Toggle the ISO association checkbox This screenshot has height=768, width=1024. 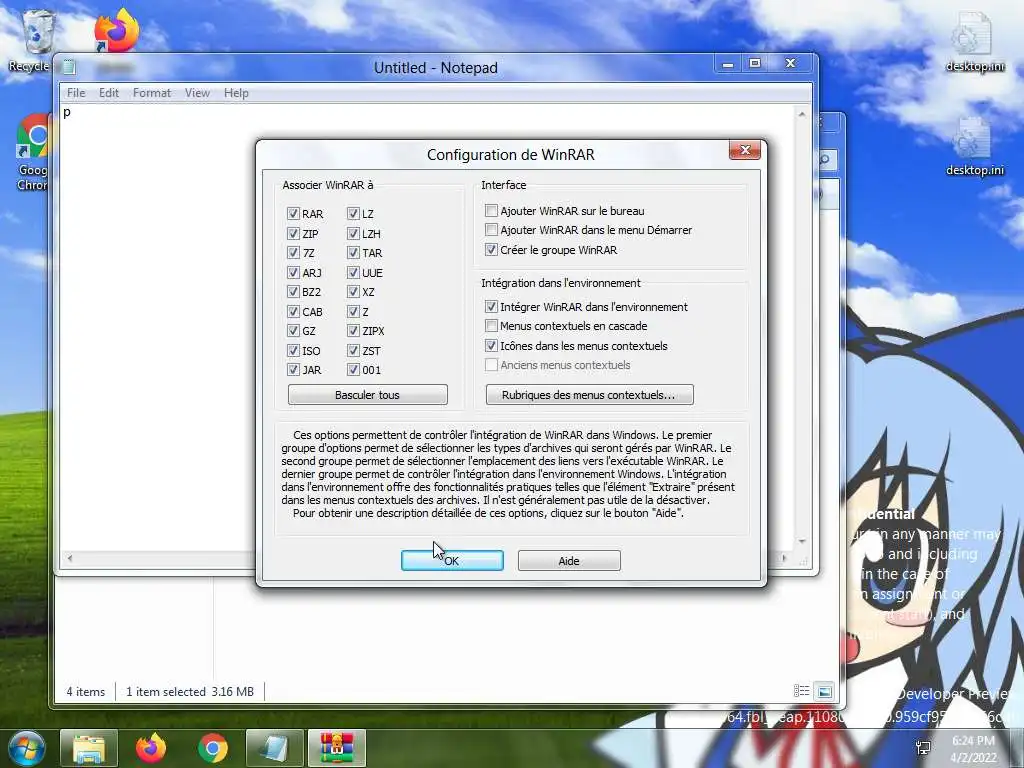(x=293, y=351)
